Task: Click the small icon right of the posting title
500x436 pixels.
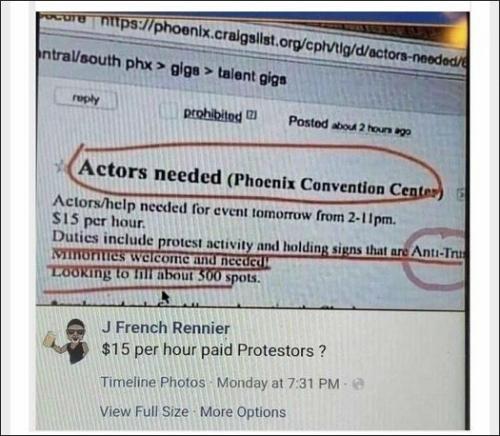Action: [x=460, y=194]
